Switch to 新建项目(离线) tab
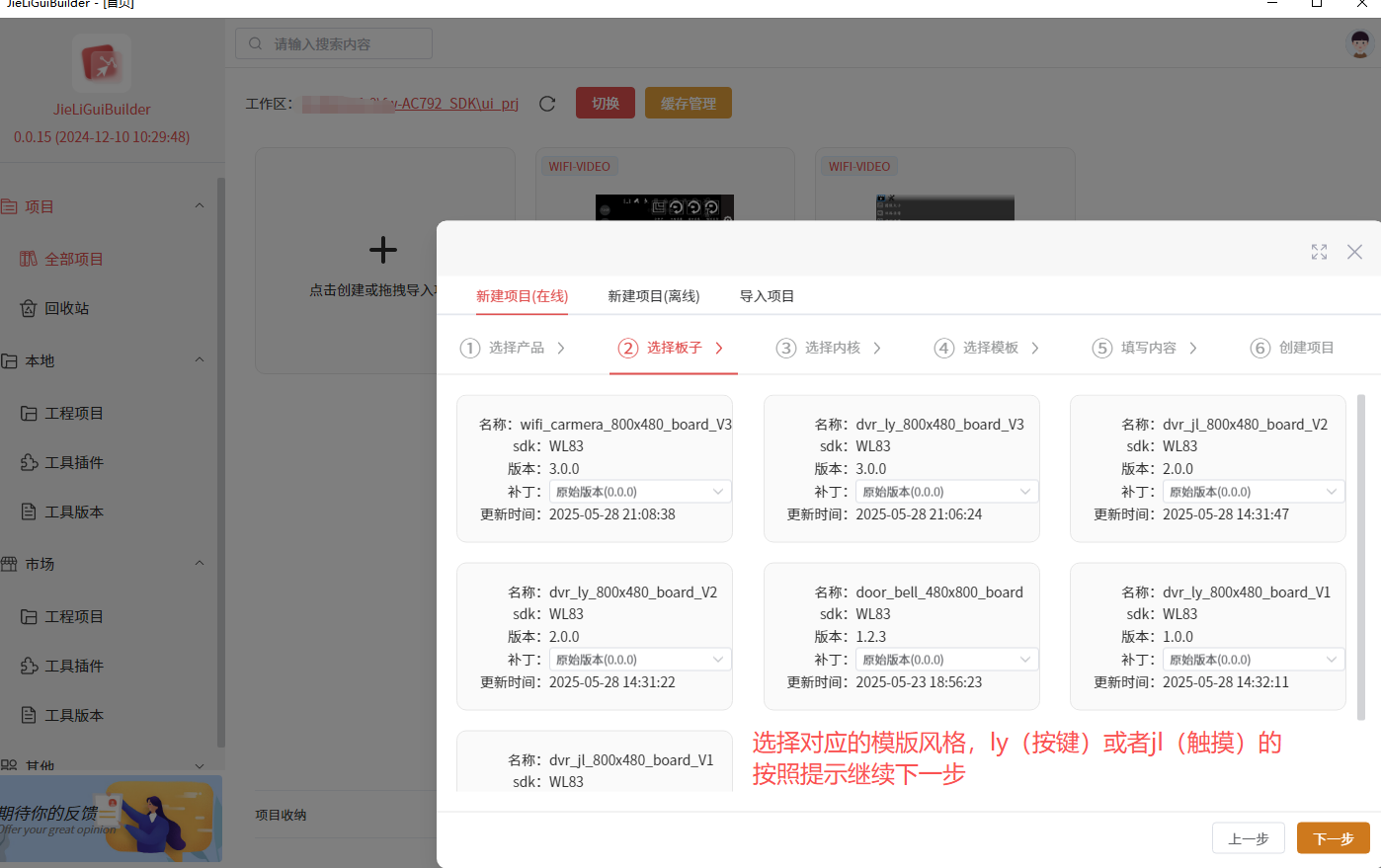1381x868 pixels. point(653,296)
